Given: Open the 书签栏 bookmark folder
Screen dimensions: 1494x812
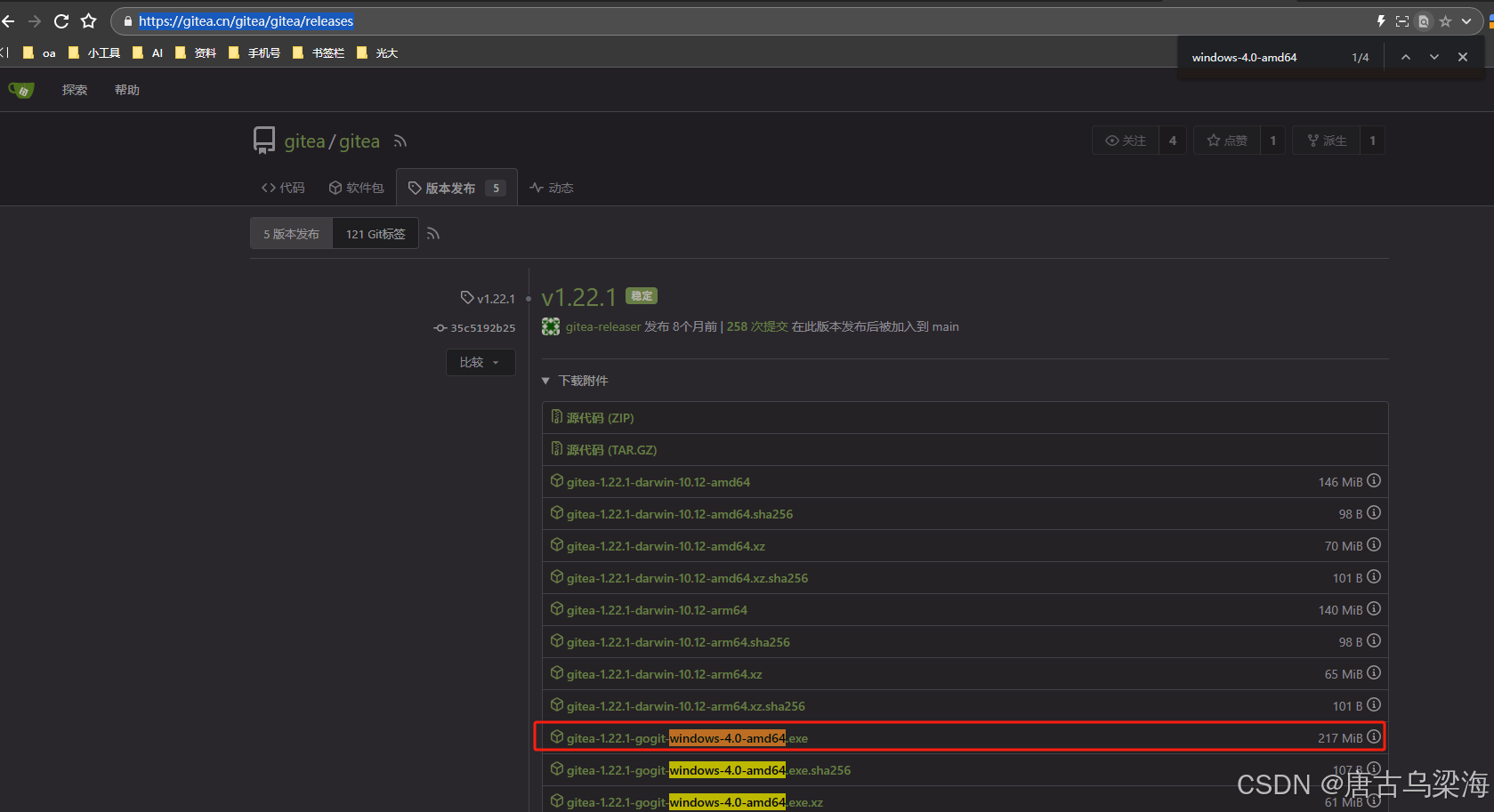Looking at the screenshot, I should point(319,53).
